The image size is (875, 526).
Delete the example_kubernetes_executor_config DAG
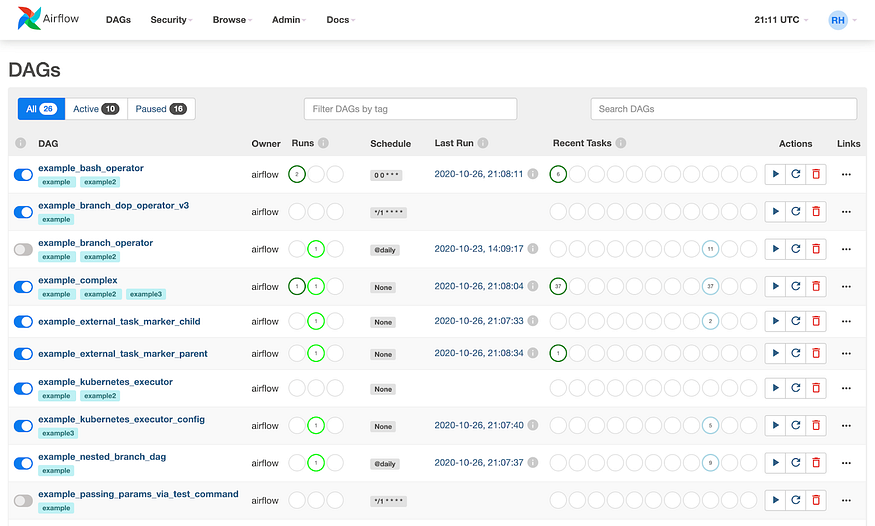pyautogui.click(x=816, y=425)
